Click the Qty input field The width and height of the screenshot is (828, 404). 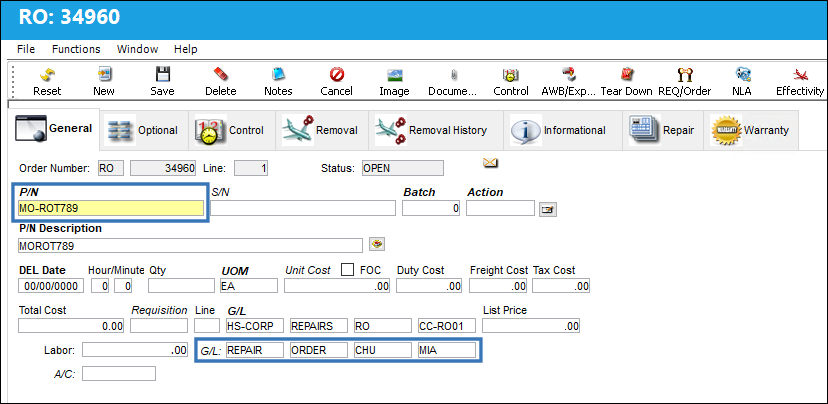click(x=182, y=286)
